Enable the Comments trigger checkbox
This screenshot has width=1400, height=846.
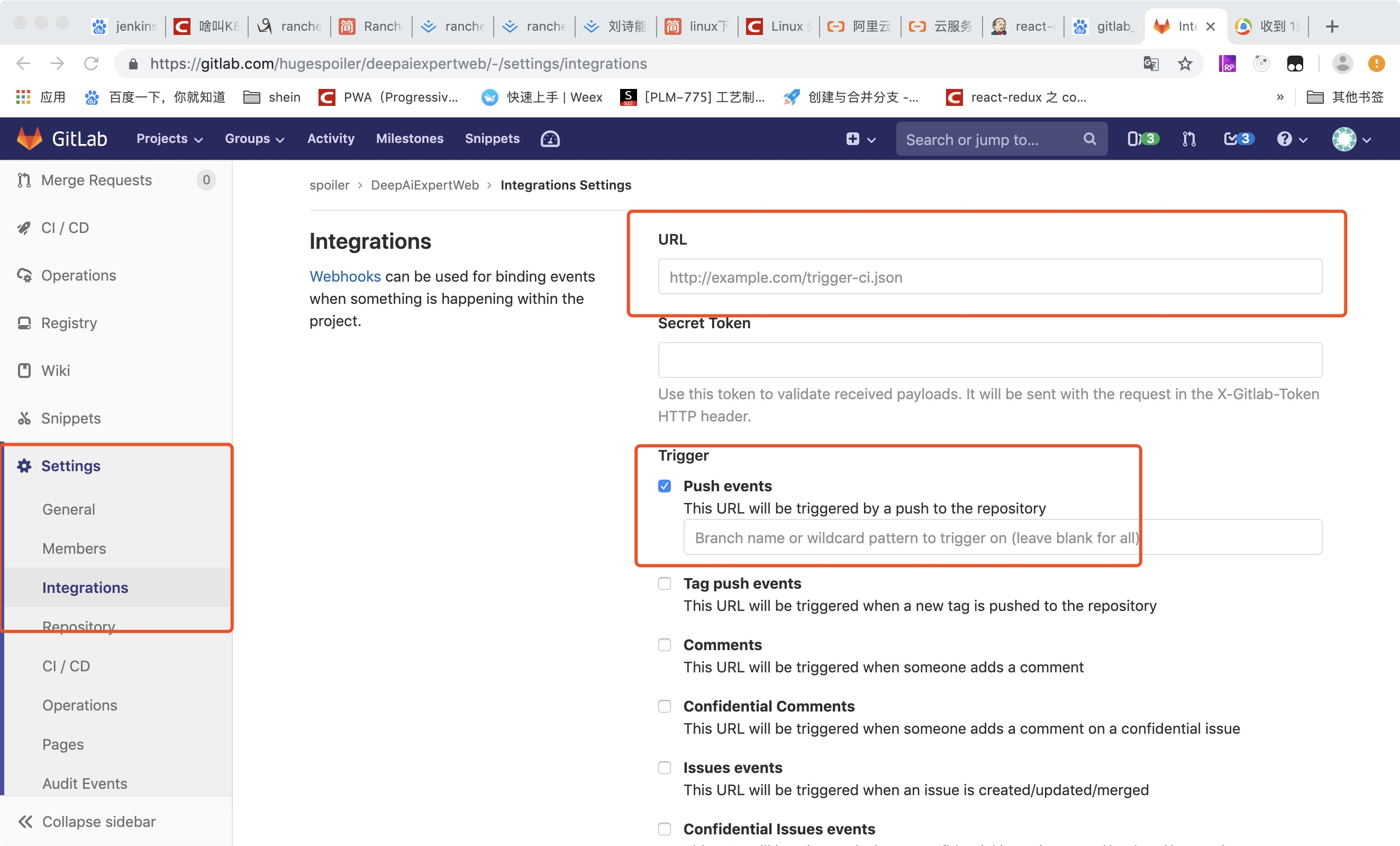[664, 645]
